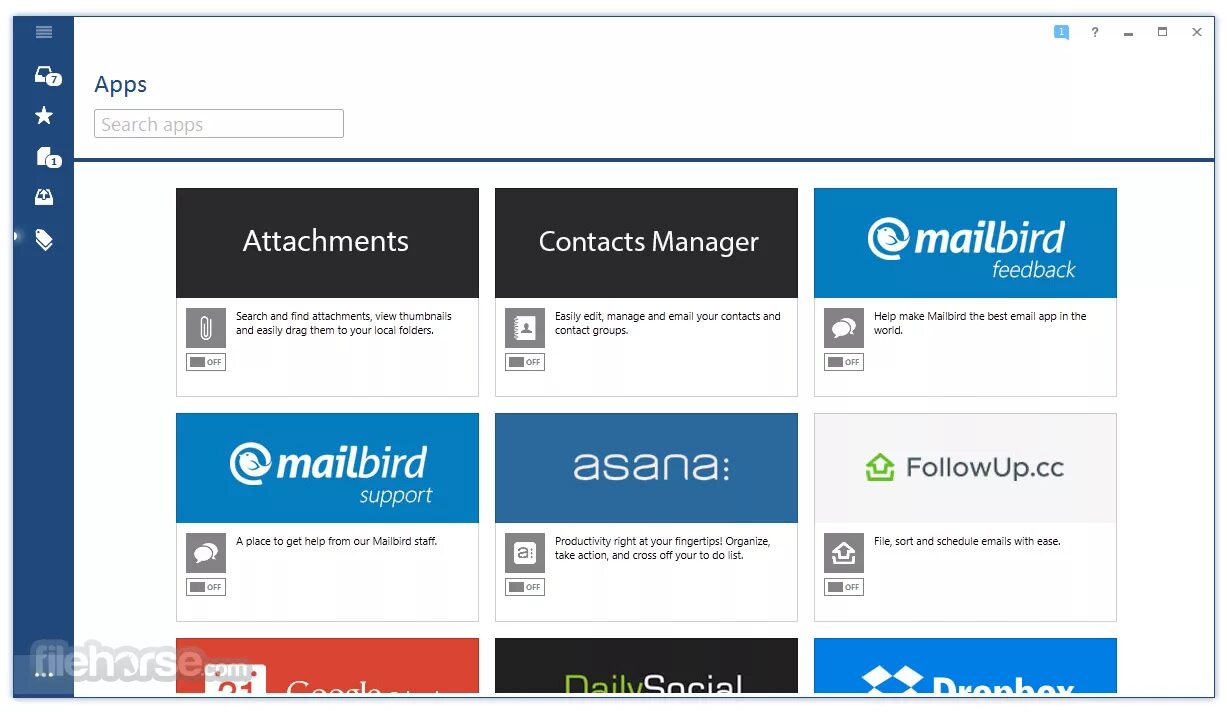Switch on FollowUp.cc toggle

[844, 587]
